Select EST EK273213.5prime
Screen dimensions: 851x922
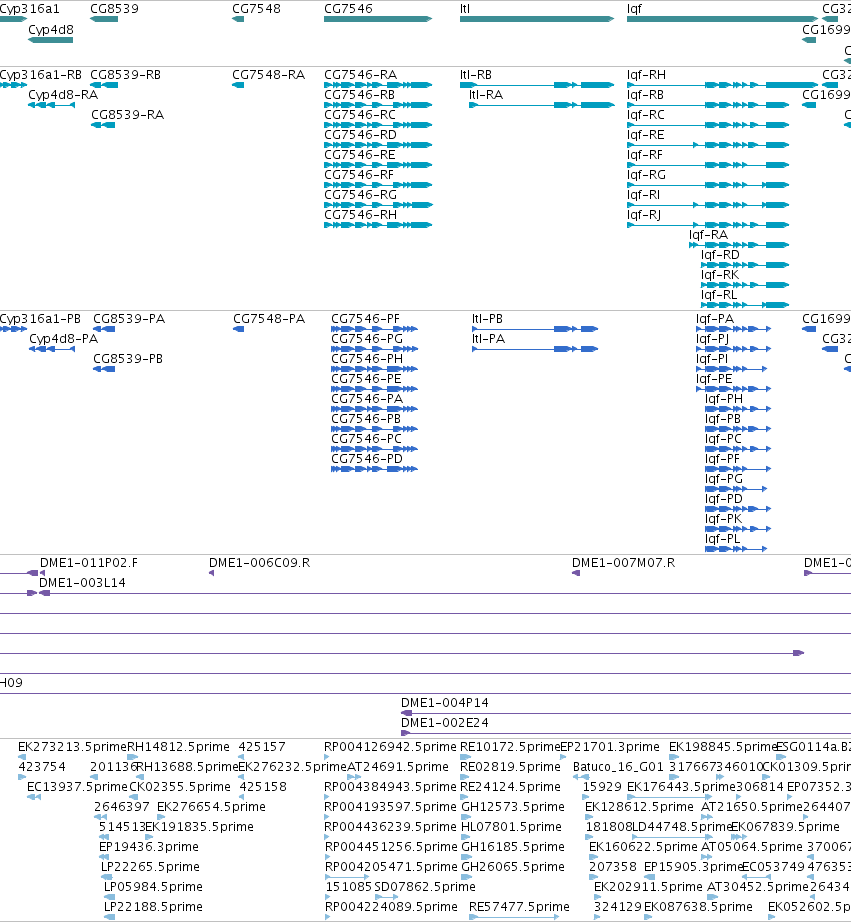[x=72, y=747]
